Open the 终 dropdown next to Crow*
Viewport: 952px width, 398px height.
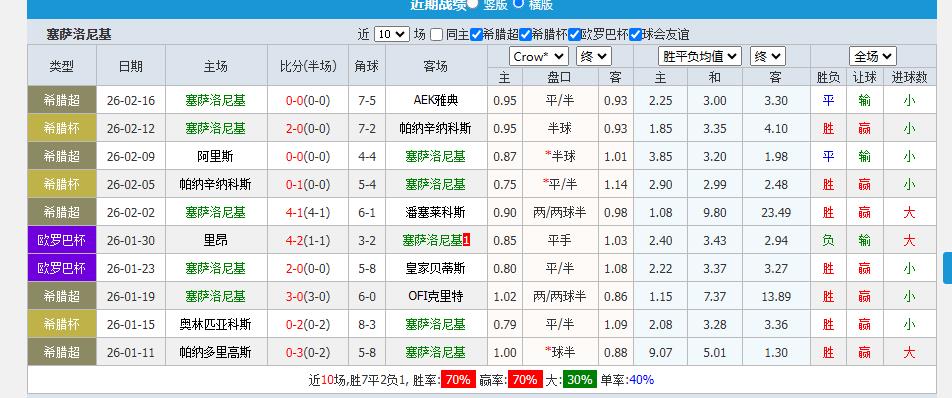pyautogui.click(x=593, y=56)
